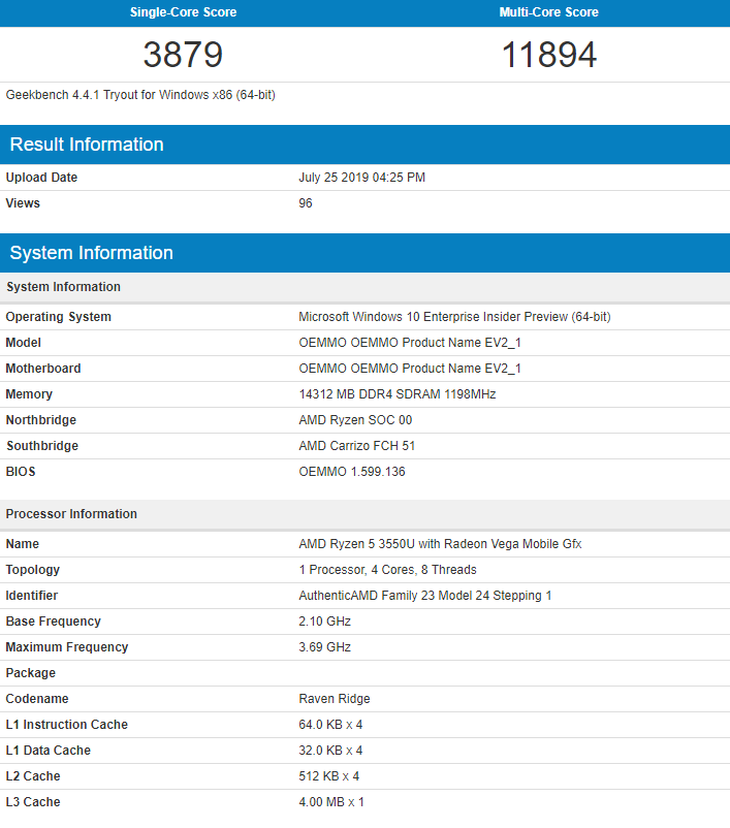Click the Identifier label

click(32, 596)
